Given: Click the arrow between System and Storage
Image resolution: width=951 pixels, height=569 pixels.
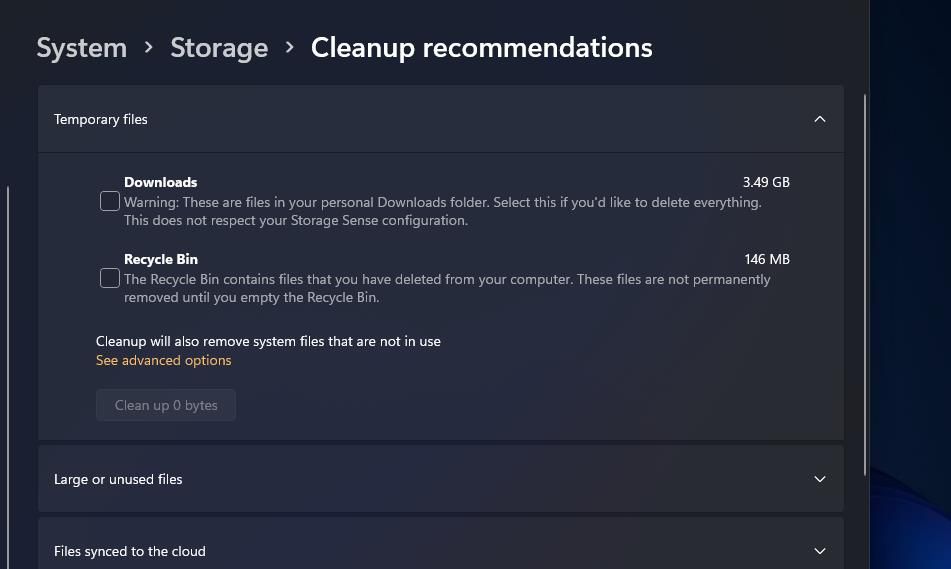Looking at the screenshot, I should [x=148, y=48].
